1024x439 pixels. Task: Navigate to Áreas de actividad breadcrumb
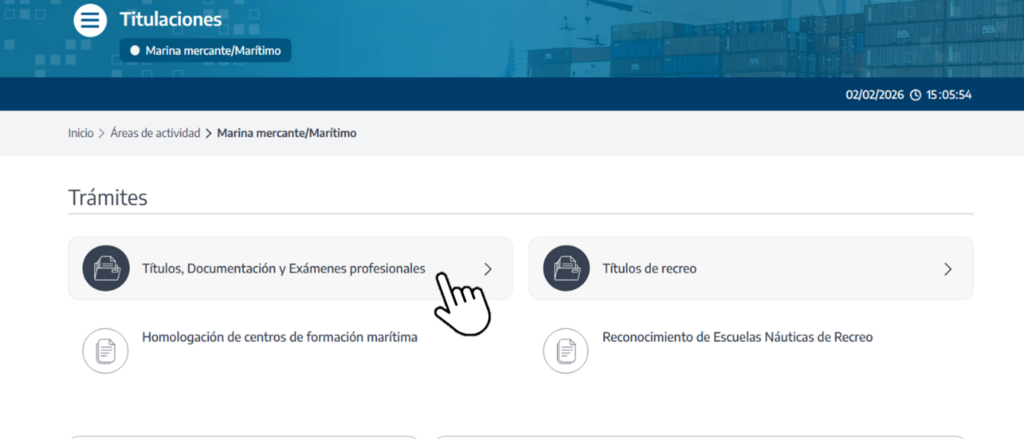(154, 133)
